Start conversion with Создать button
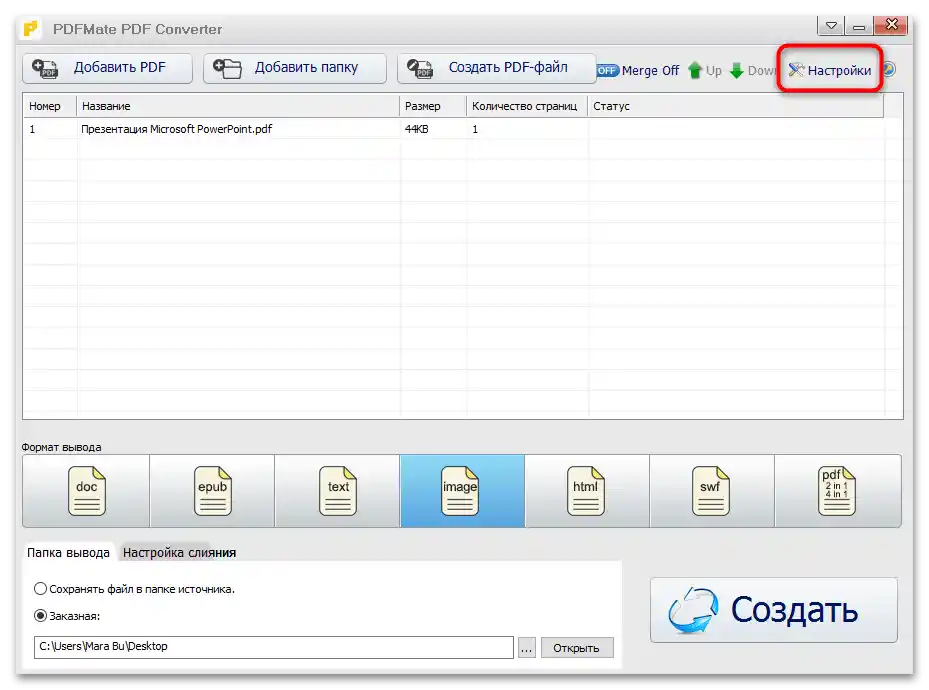Image resolution: width=929 pixels, height=690 pixels. (x=774, y=610)
